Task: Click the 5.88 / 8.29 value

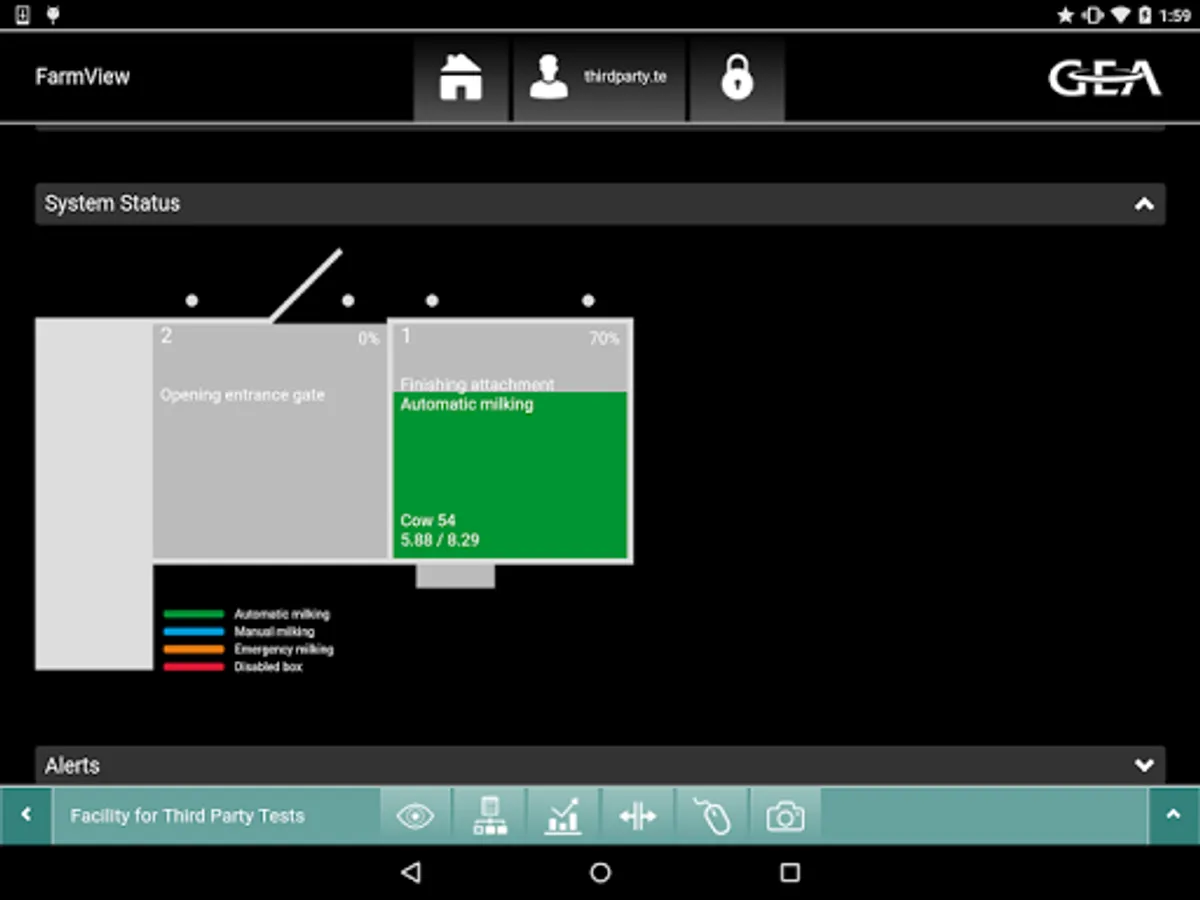Action: click(440, 540)
